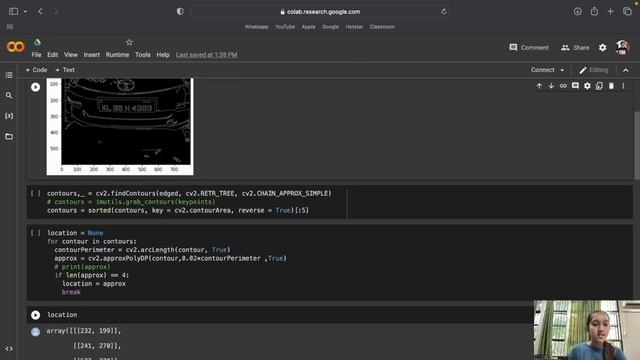This screenshot has height=360, width=640.
Task: Open the Classroom favorite link
Action: point(382,27)
